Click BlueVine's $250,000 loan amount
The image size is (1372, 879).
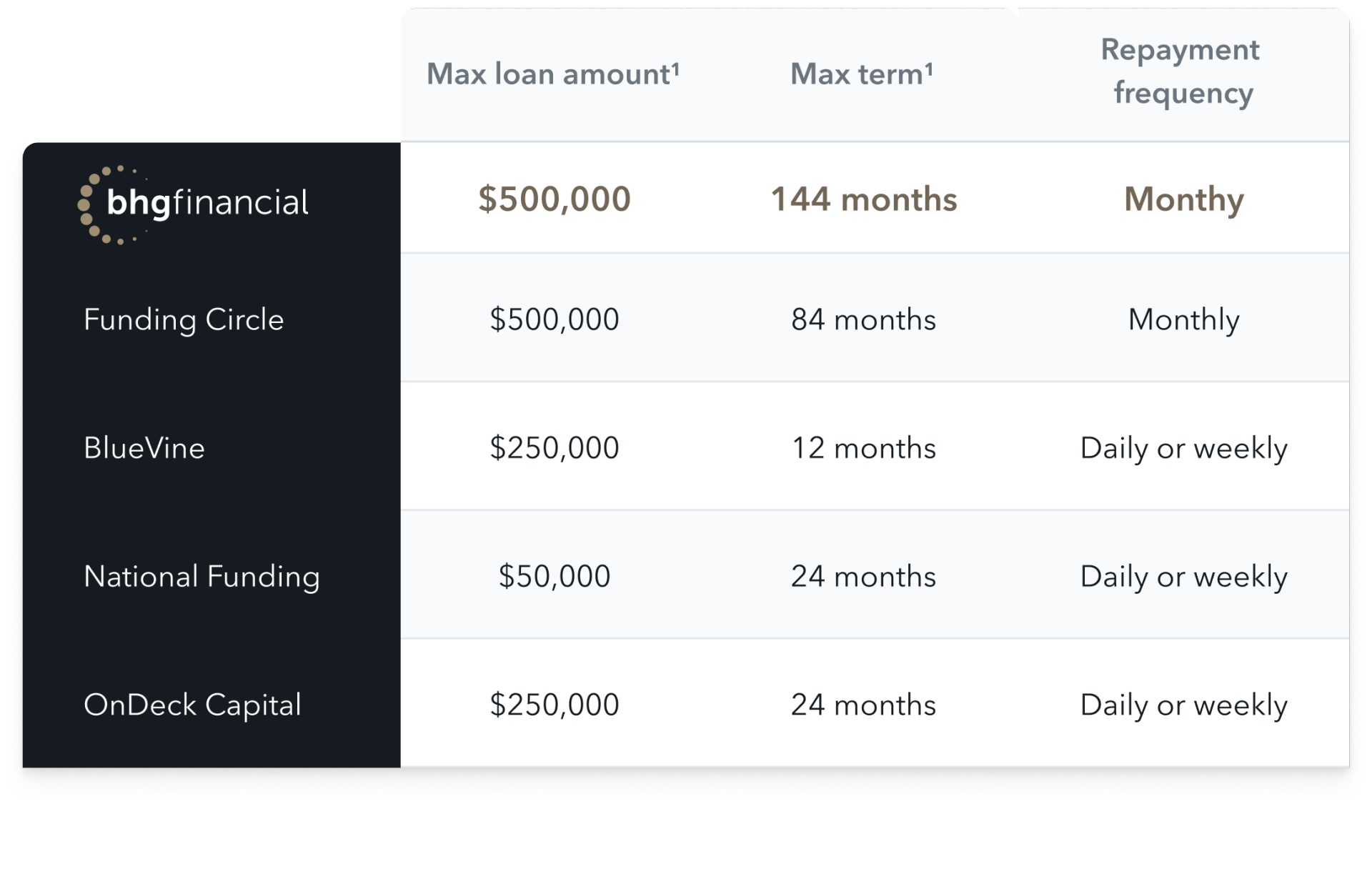pyautogui.click(x=555, y=448)
